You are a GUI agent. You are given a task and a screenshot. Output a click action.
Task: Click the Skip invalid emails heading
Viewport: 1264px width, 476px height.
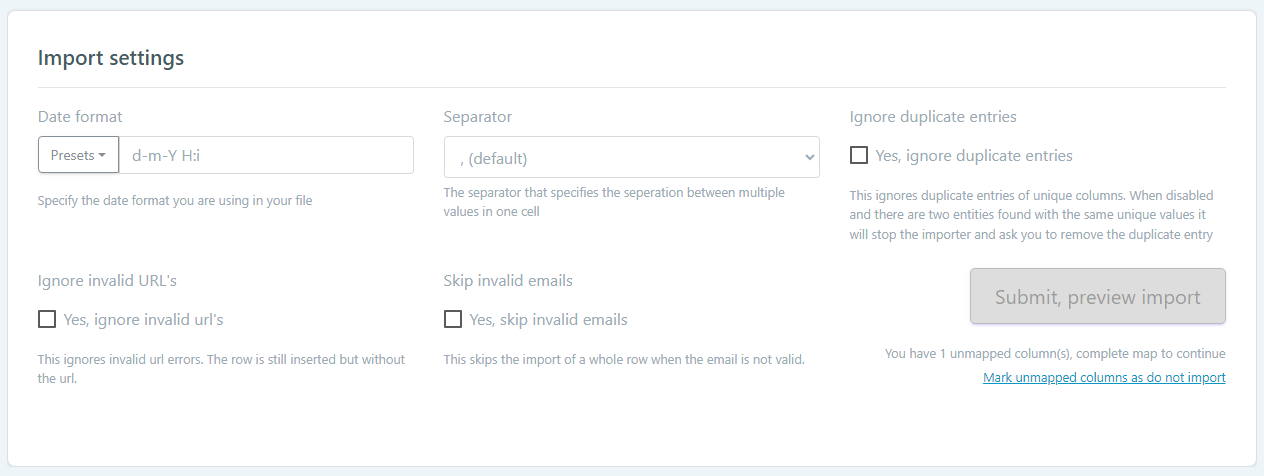coord(508,280)
